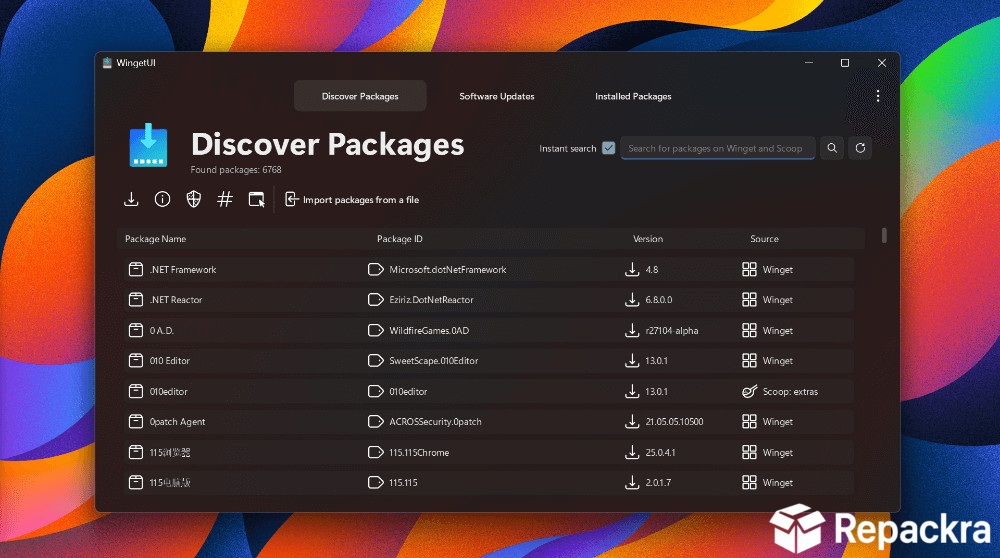1000x558 pixels.
Task: Click Winget source icon in .NET Framework row
Action: click(749, 269)
